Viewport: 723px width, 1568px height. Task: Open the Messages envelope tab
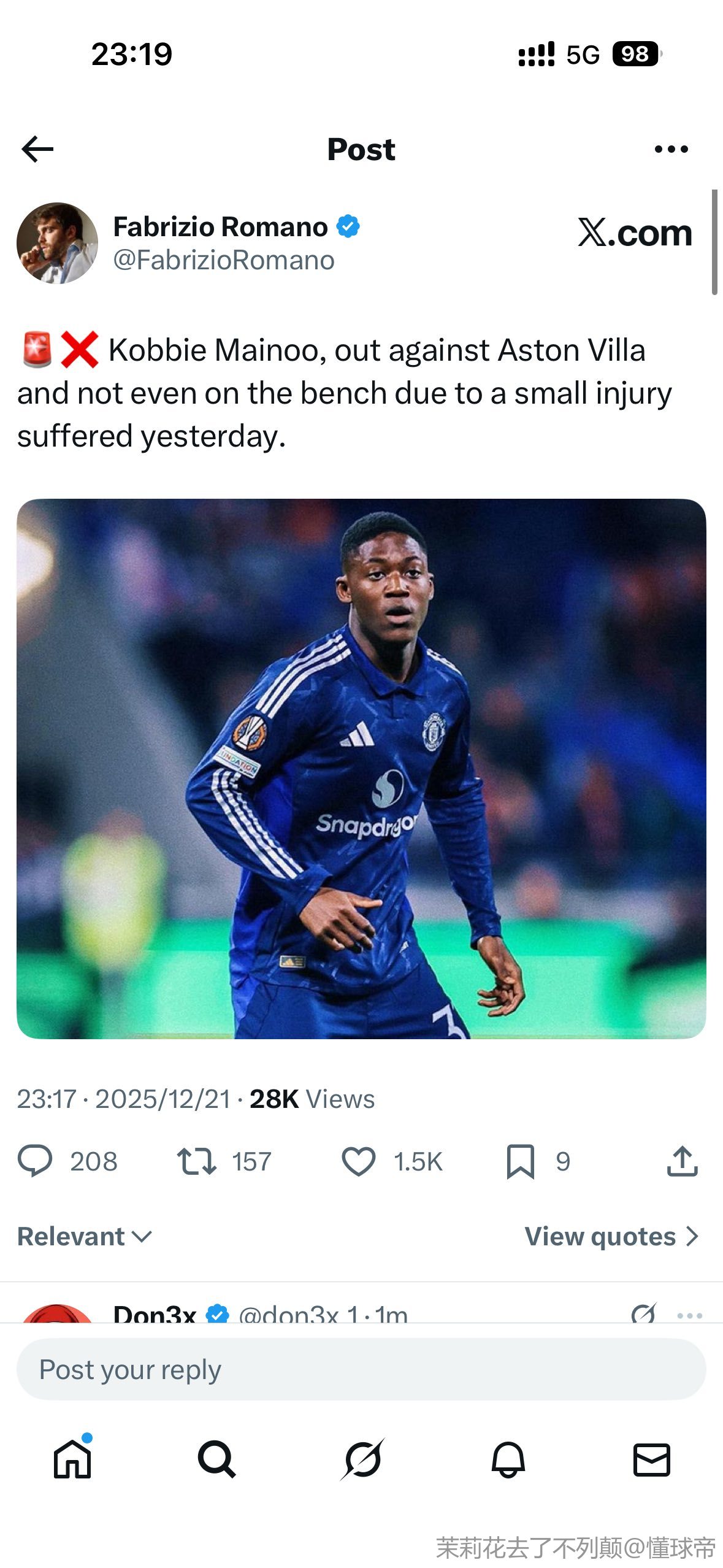(x=651, y=1459)
